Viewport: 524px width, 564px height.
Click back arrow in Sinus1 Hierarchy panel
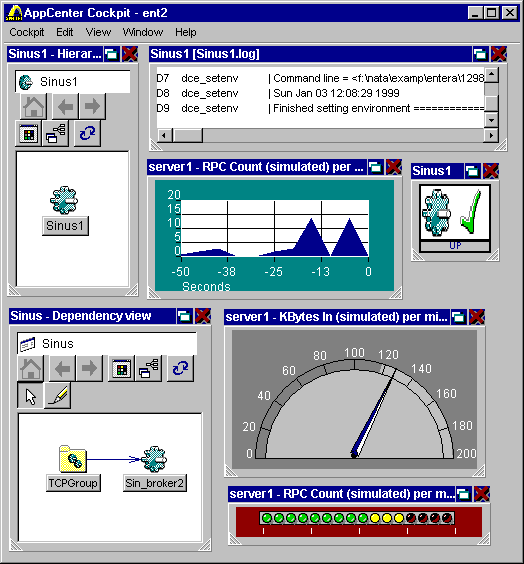click(65, 106)
